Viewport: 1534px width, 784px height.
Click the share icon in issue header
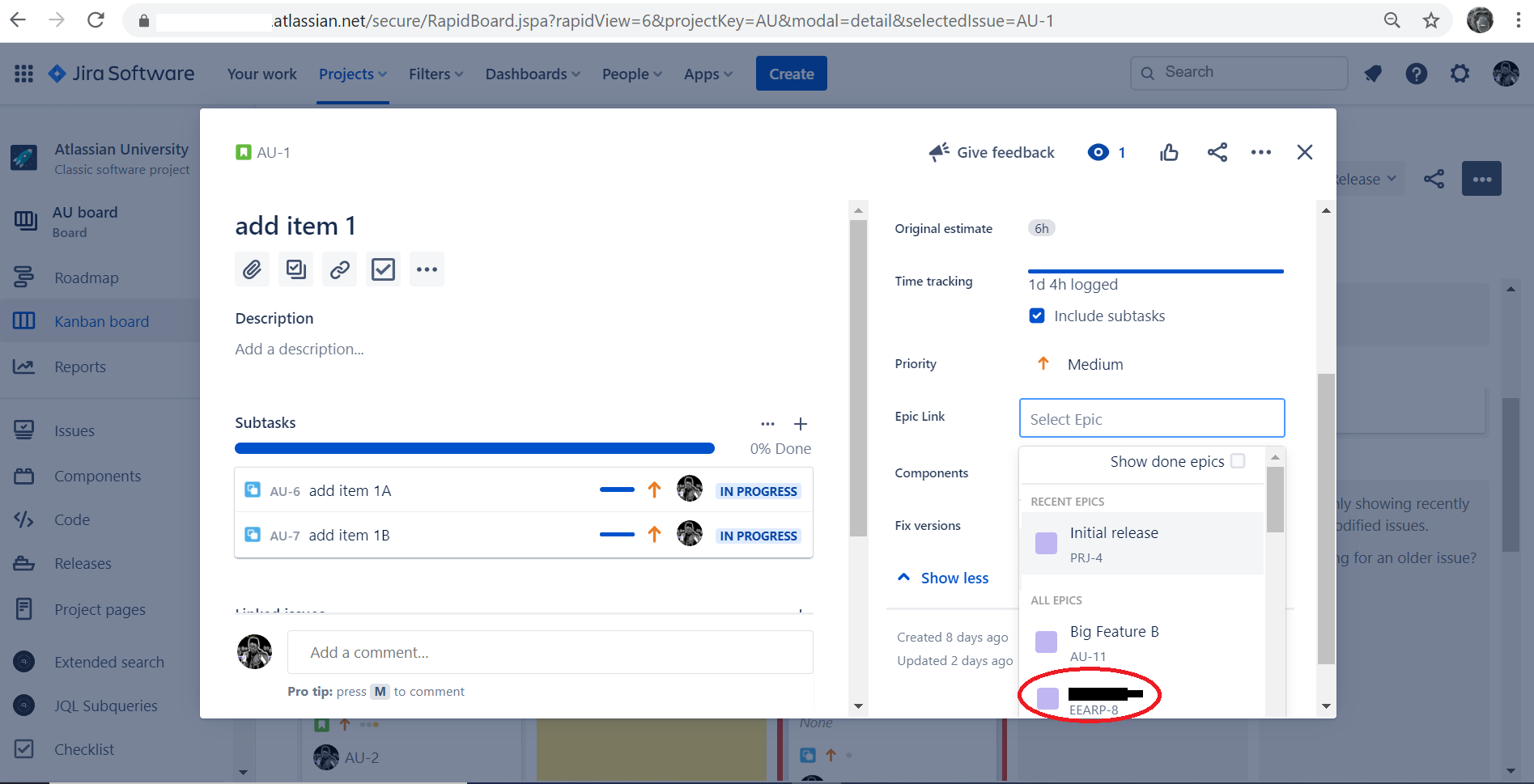coord(1217,152)
